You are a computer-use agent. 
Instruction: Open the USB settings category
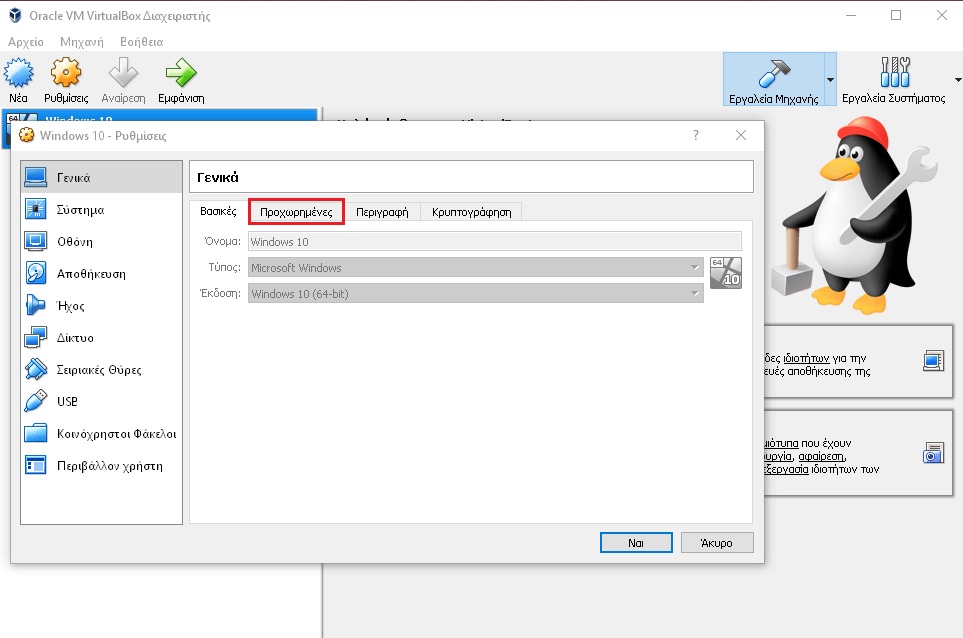(x=101, y=401)
